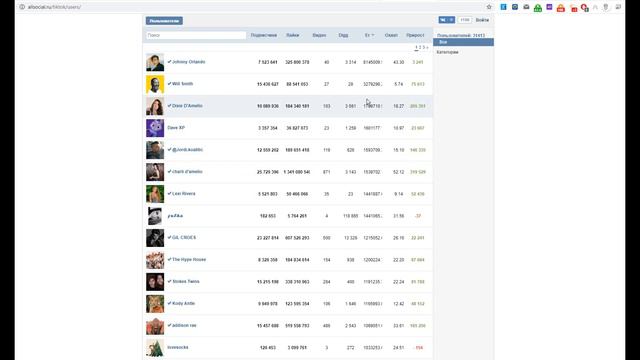
Task: Sort table by the Er column
Action: click(369, 36)
